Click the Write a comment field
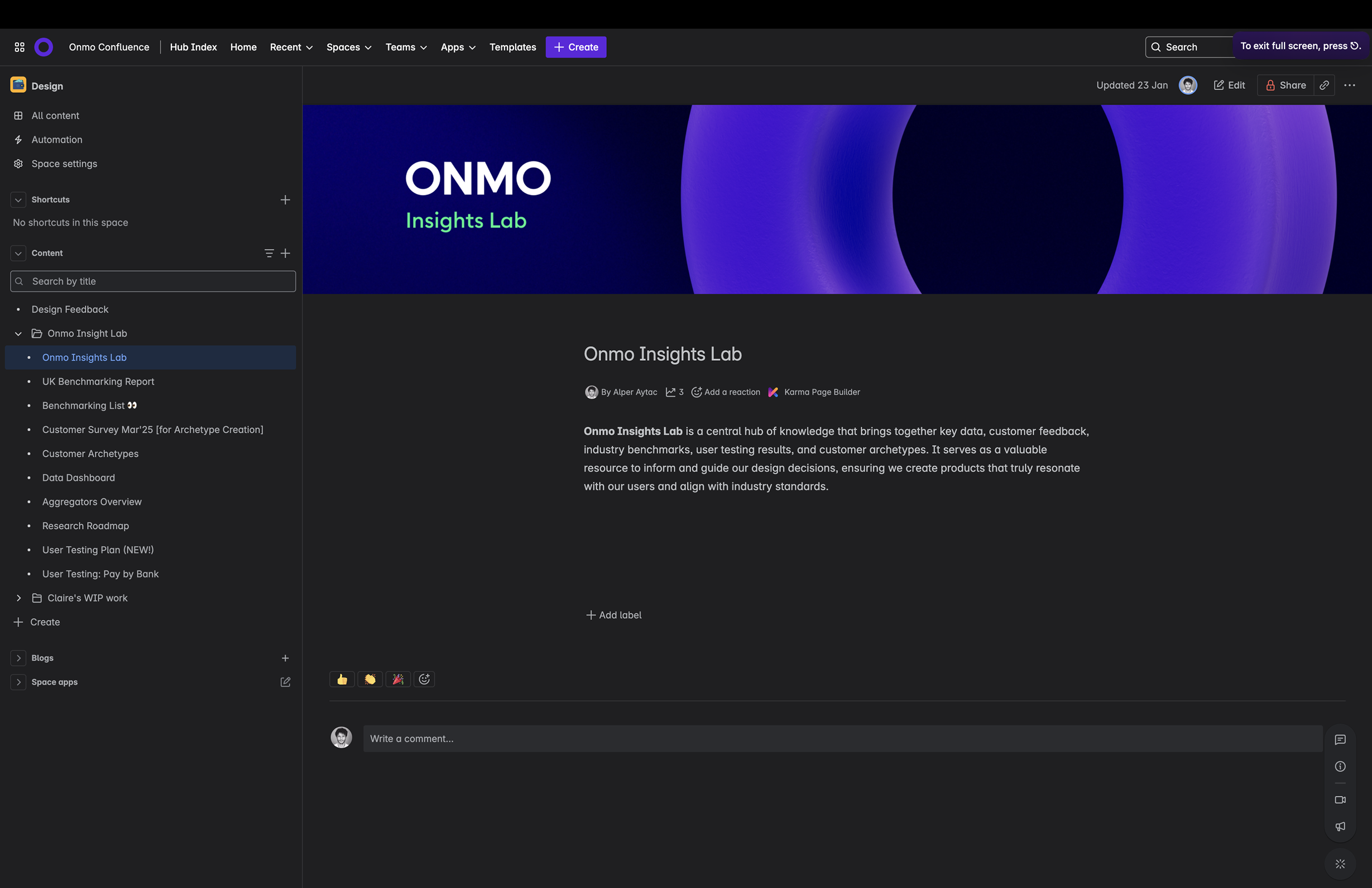Image resolution: width=1372 pixels, height=888 pixels. tap(842, 739)
